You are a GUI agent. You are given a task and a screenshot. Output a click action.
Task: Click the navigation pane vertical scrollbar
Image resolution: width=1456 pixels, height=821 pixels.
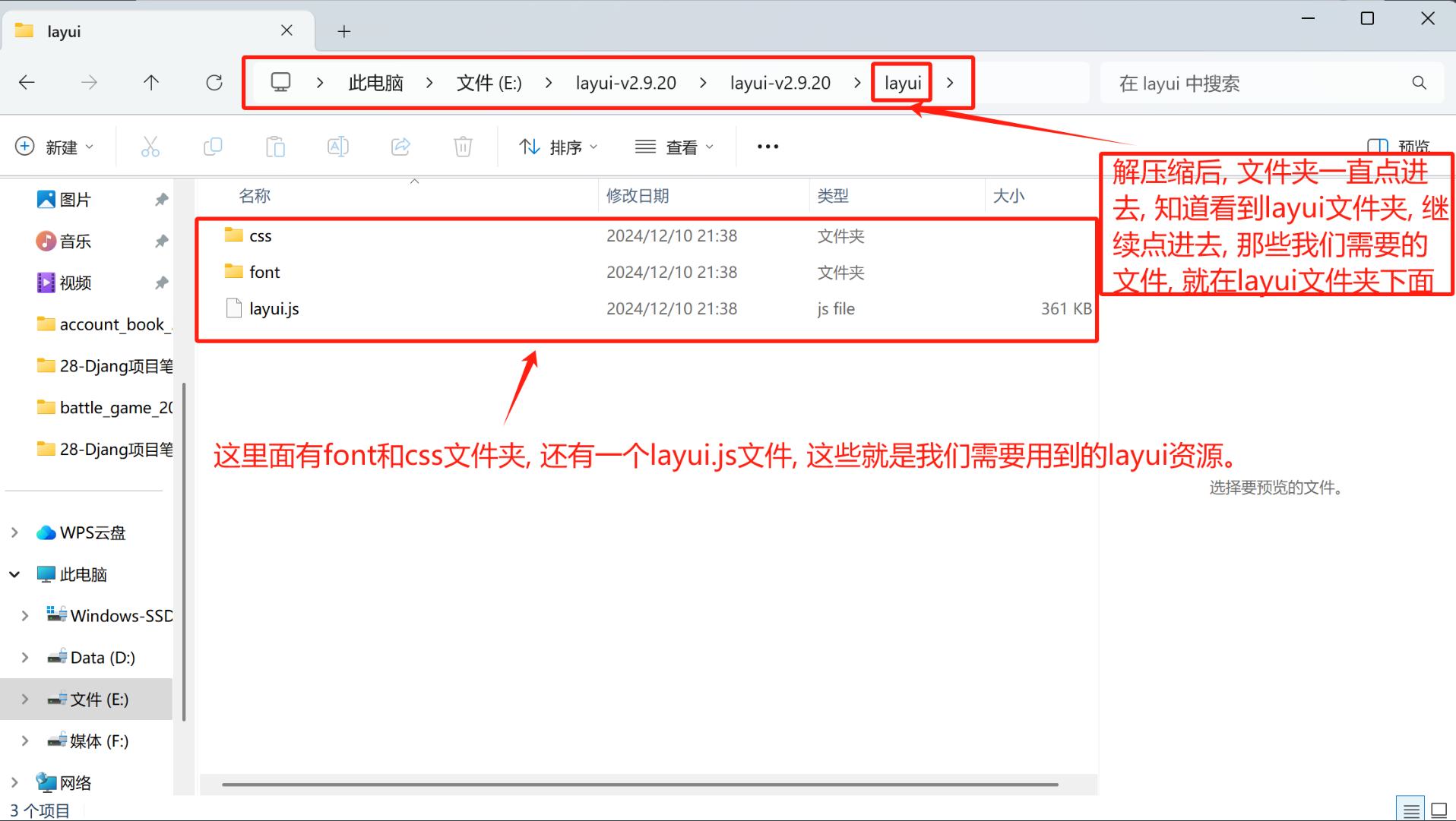[x=184, y=552]
